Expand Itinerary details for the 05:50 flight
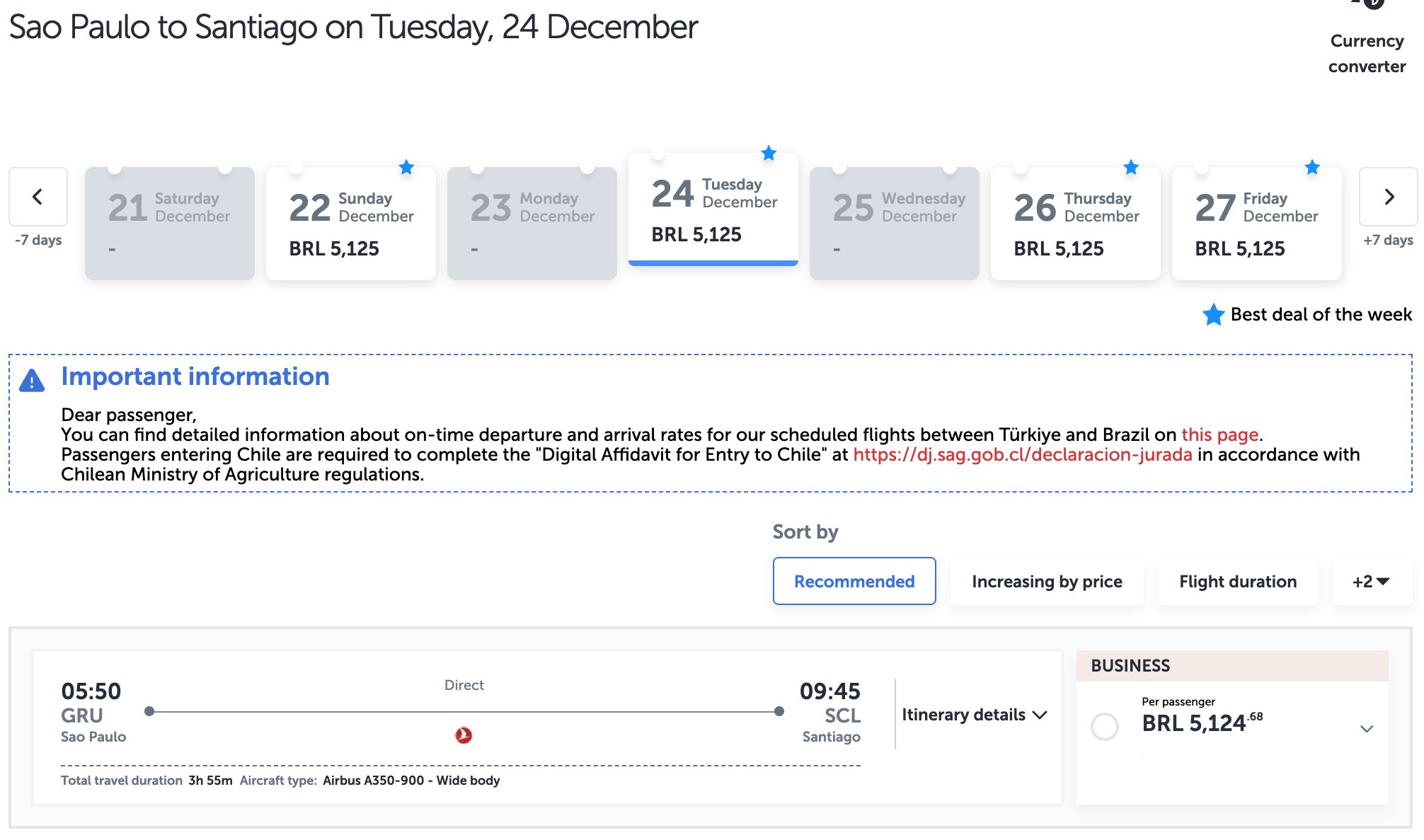This screenshot has width=1424, height=840. click(x=973, y=715)
